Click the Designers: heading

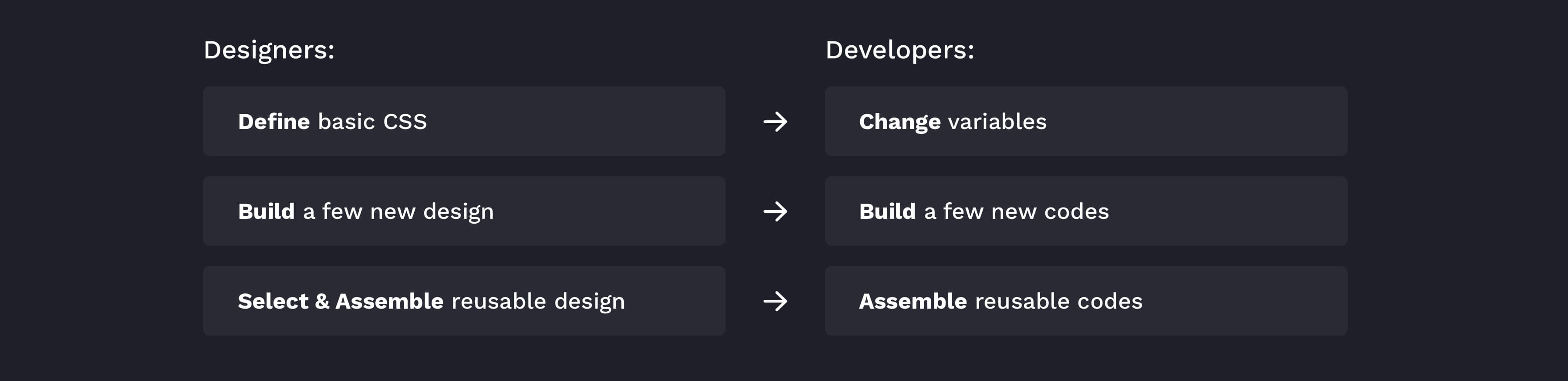[x=269, y=50]
